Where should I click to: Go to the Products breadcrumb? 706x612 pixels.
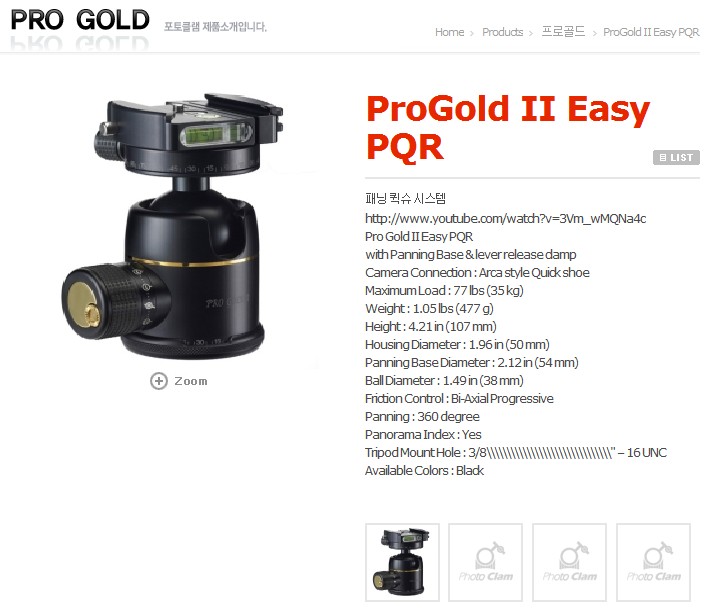tap(502, 32)
